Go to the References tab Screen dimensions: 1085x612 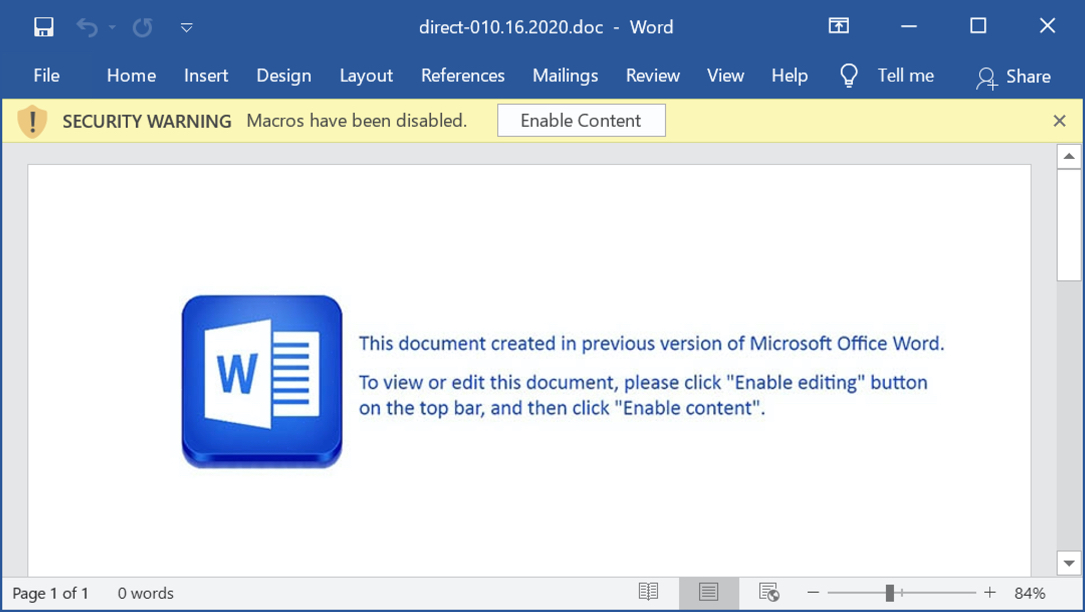[x=463, y=75]
